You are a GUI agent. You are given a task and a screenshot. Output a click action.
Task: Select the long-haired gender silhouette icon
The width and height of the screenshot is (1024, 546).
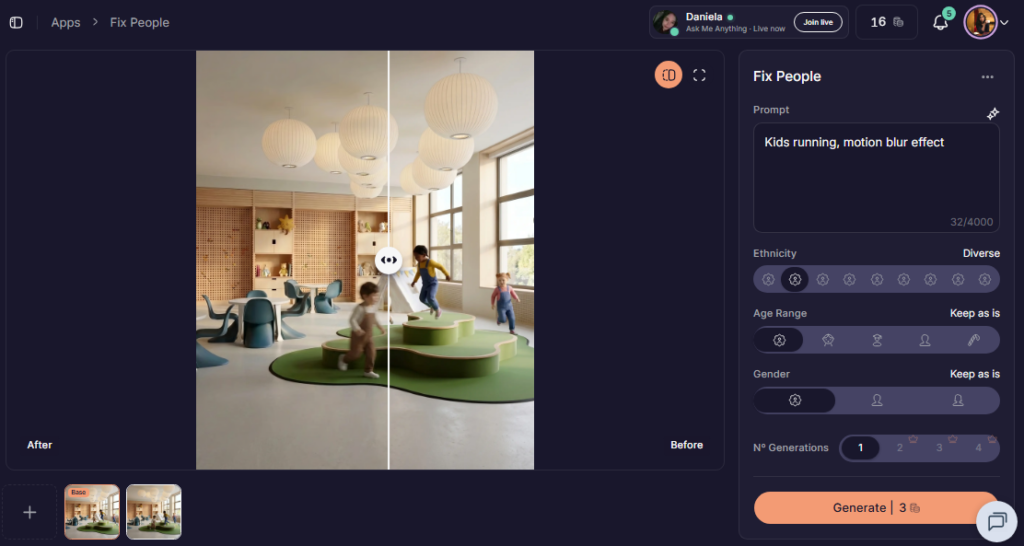958,400
